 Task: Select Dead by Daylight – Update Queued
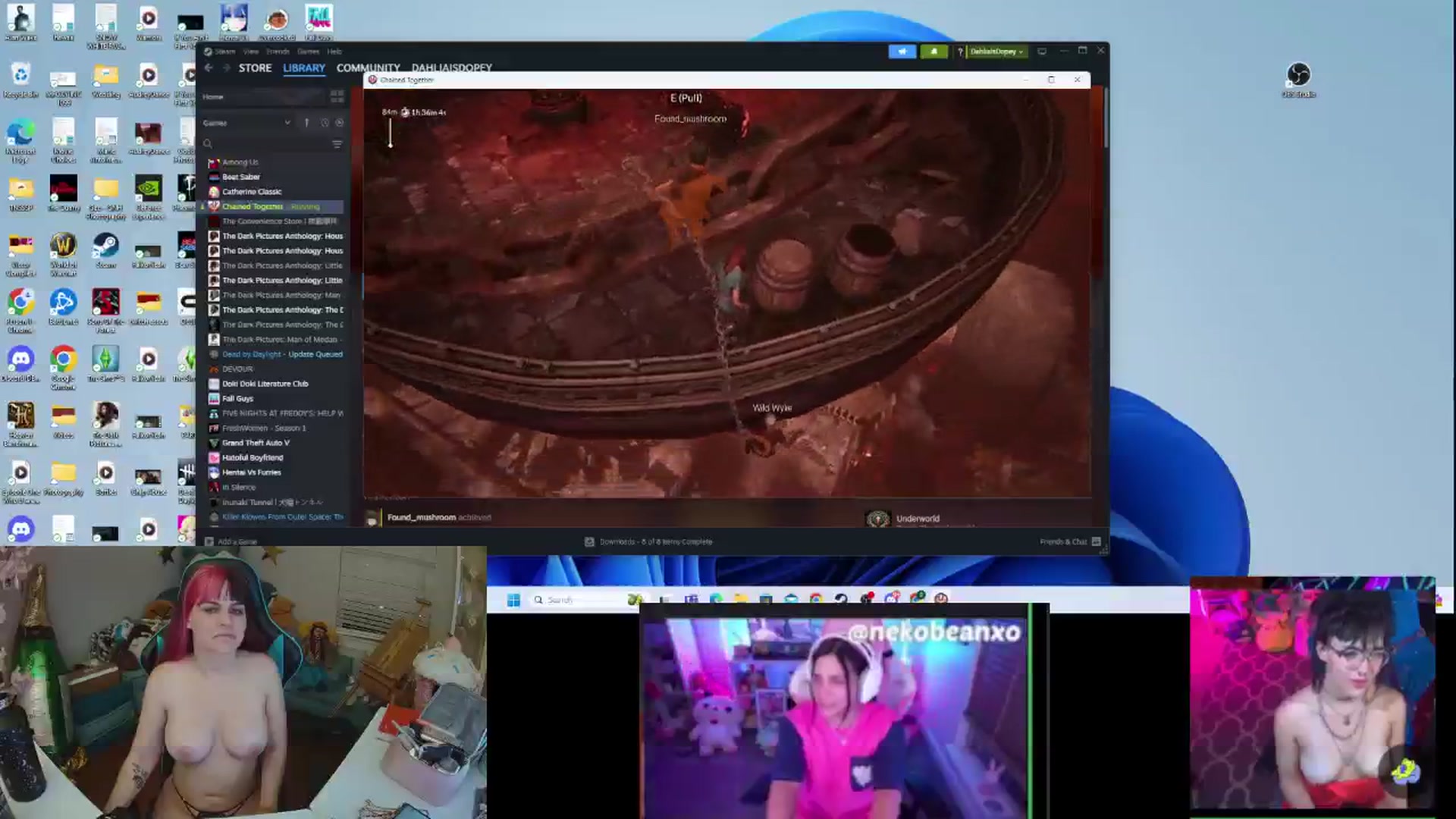click(282, 354)
